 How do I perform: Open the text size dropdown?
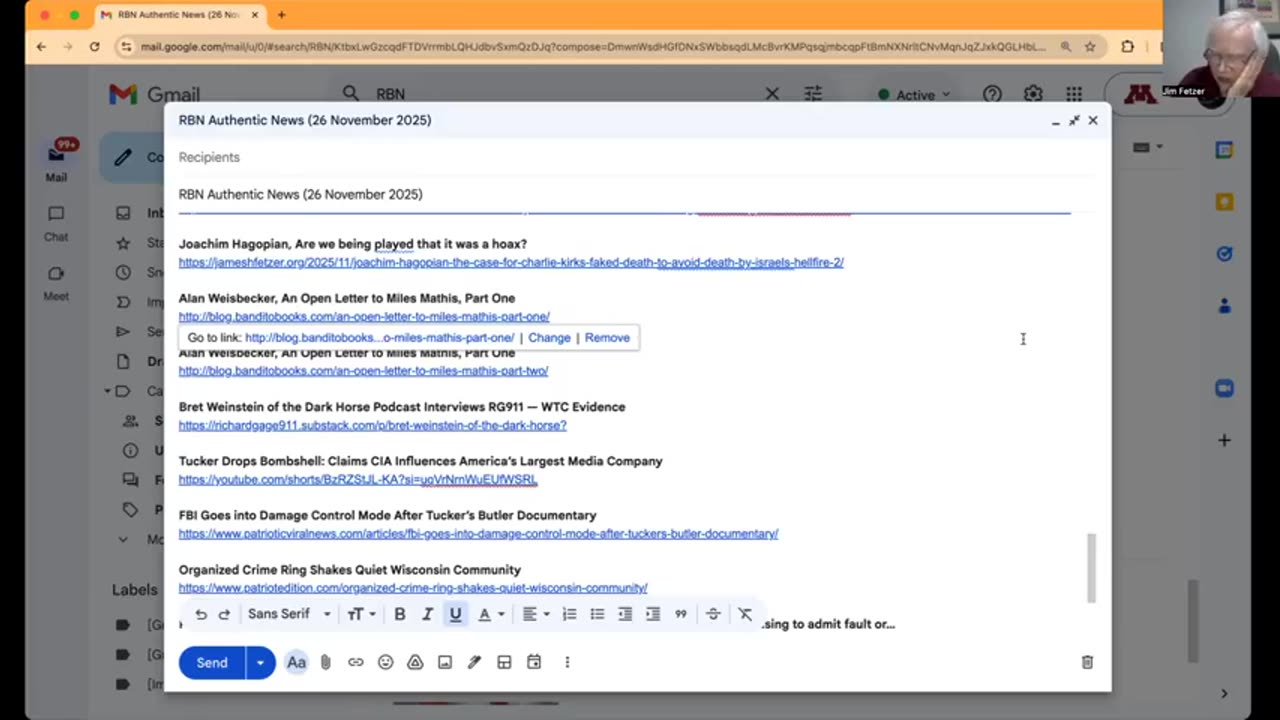(x=361, y=614)
